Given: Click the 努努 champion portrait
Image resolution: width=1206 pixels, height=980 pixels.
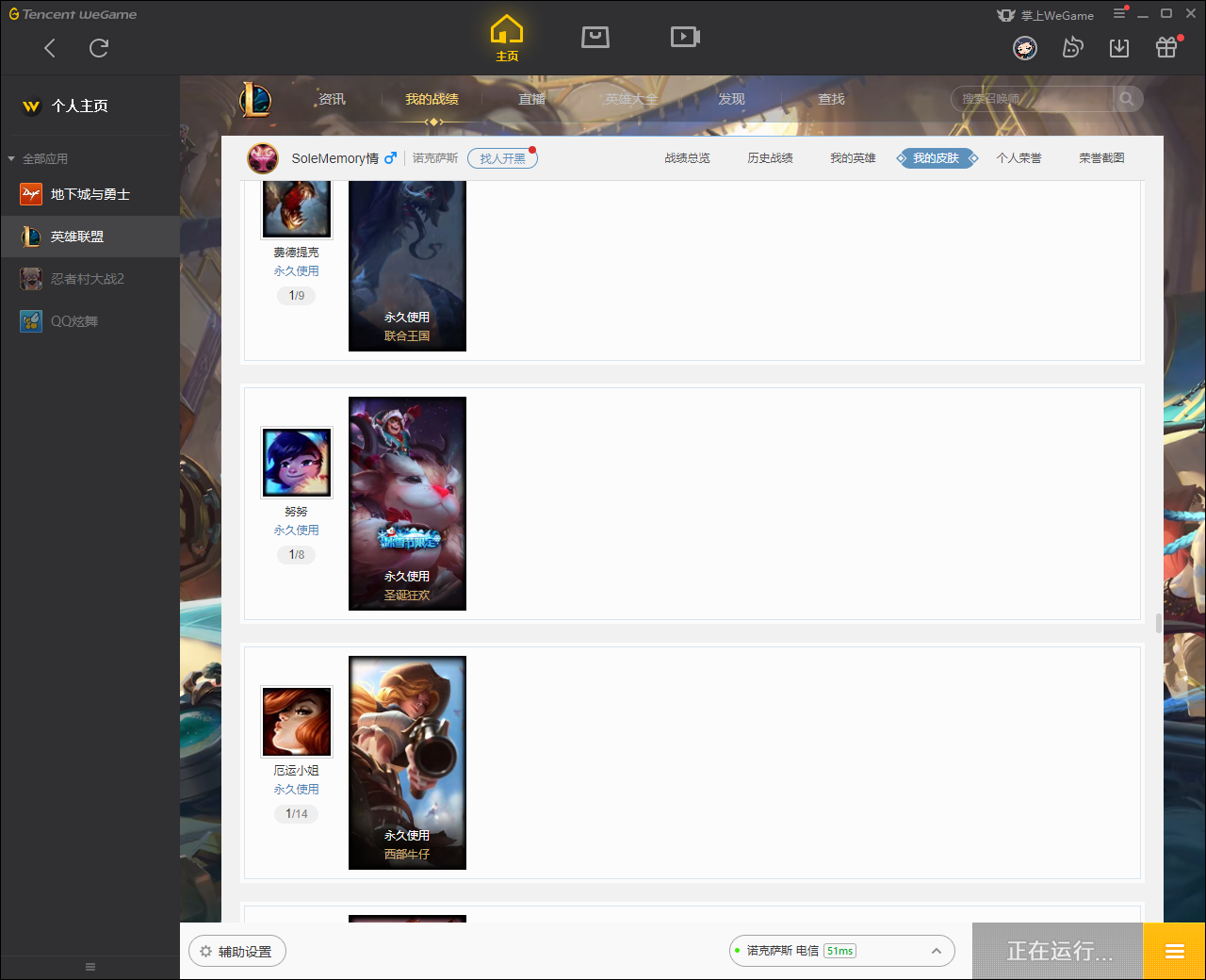Looking at the screenshot, I should (297, 462).
